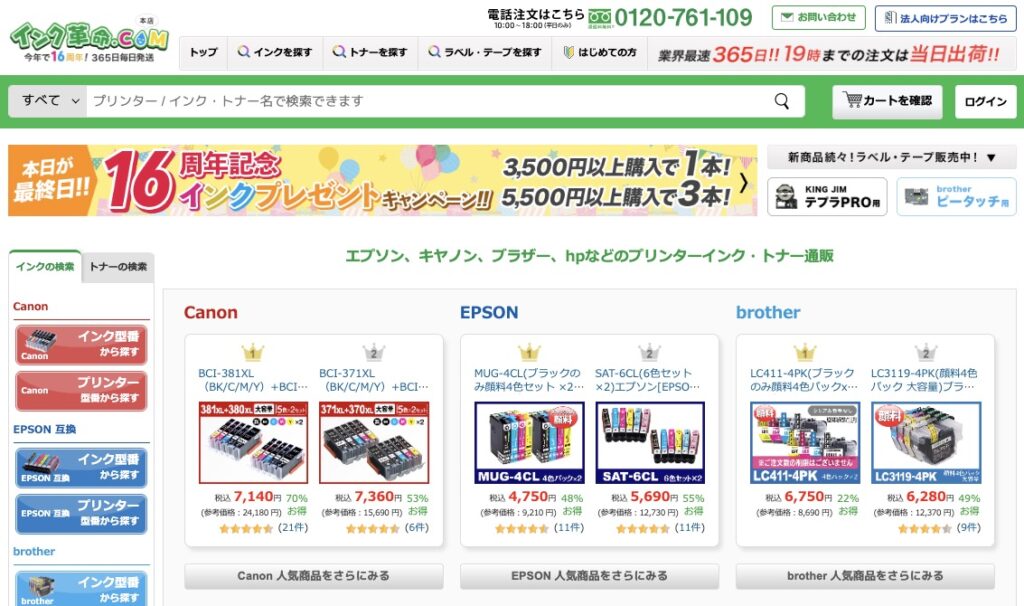
Task: Click Canon インク型番から探す sidebar button
Action: pos(81,345)
